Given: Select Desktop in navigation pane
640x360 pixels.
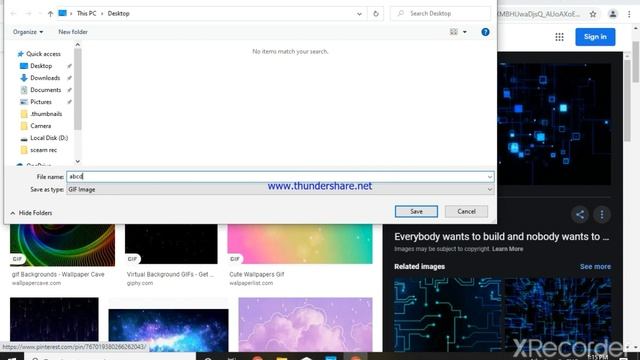Looking at the screenshot, I should [x=41, y=66].
